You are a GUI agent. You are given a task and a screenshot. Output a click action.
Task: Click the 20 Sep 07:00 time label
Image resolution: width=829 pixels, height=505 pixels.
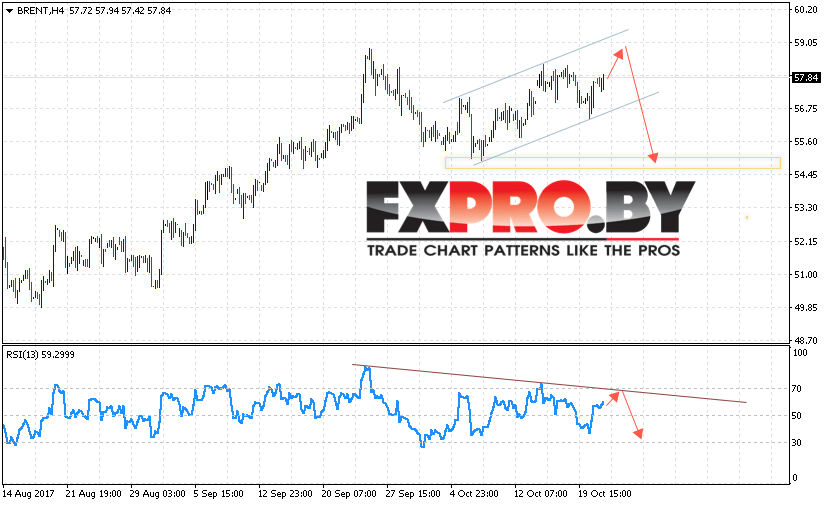point(349,494)
